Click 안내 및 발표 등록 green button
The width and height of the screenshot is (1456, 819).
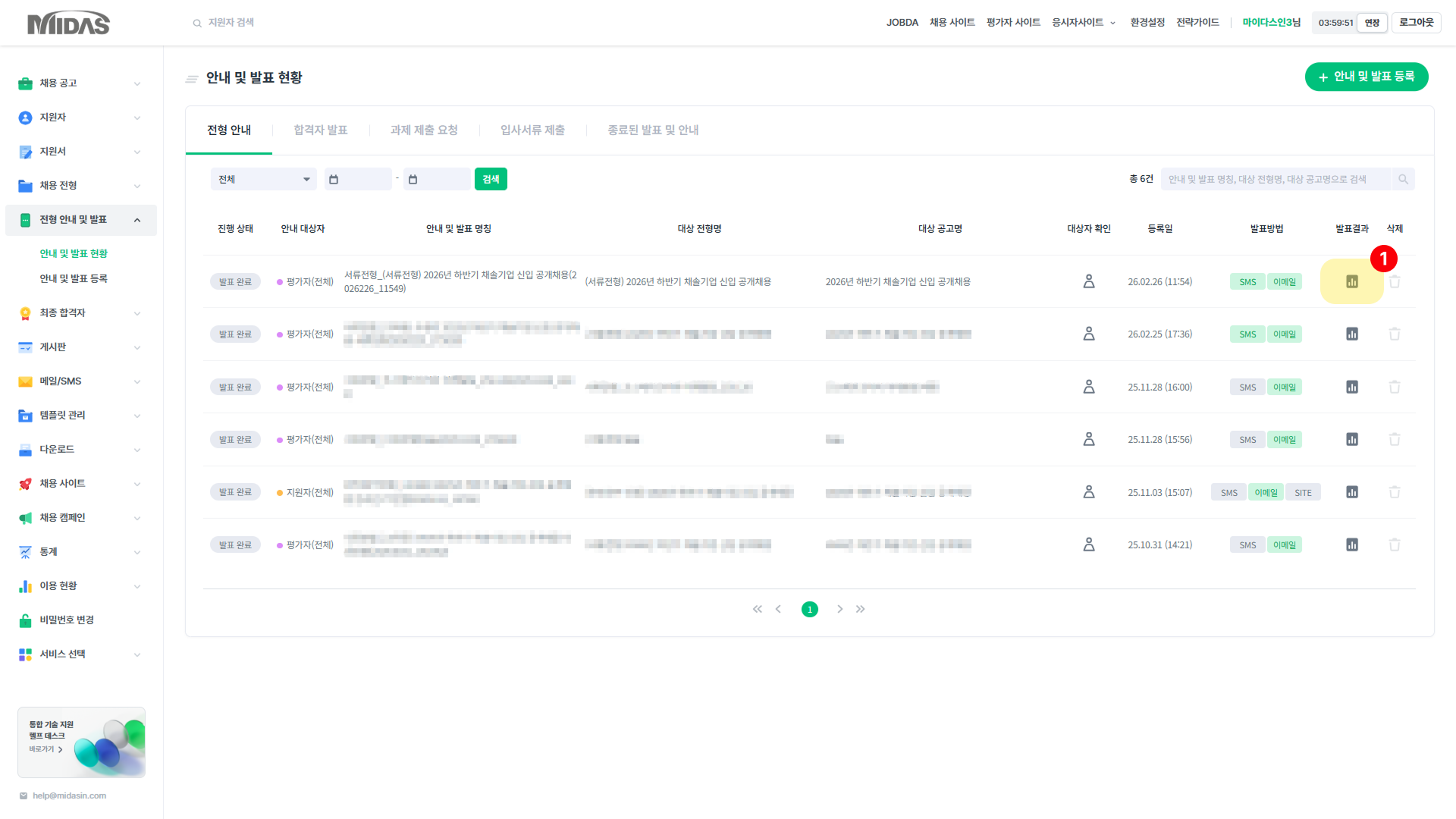[1366, 77]
